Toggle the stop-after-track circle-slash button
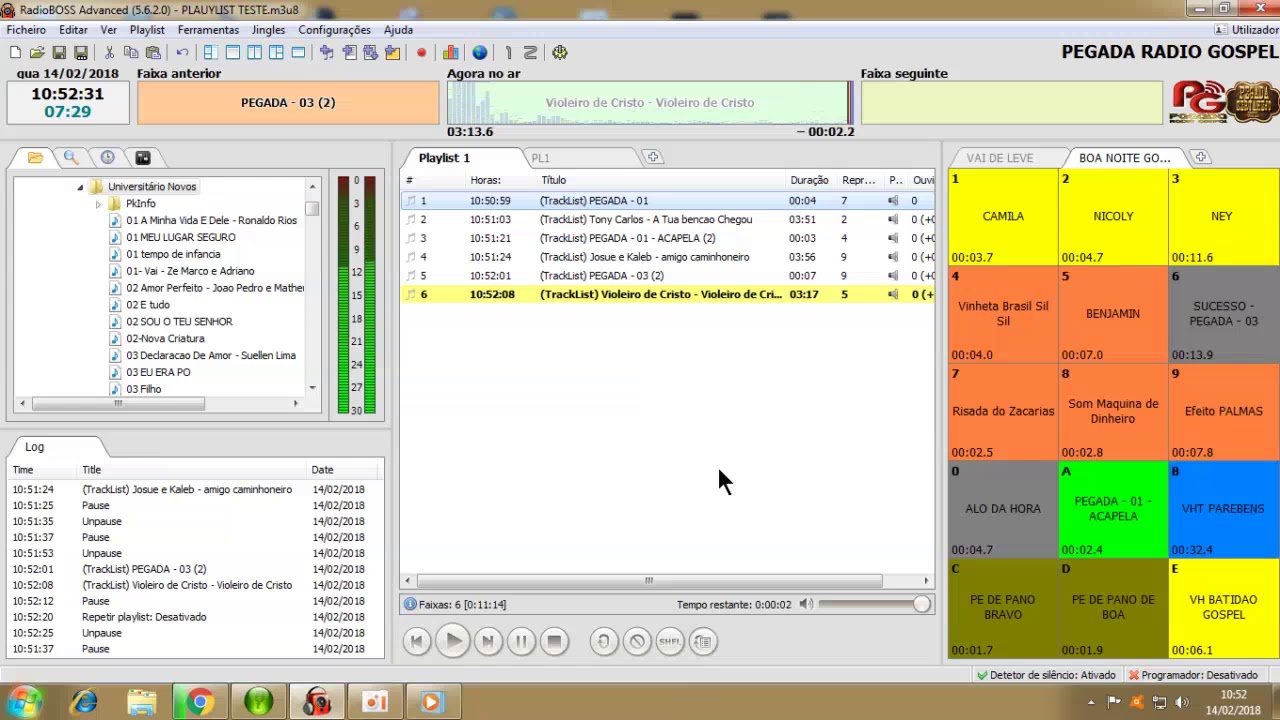1280x720 pixels. [637, 642]
